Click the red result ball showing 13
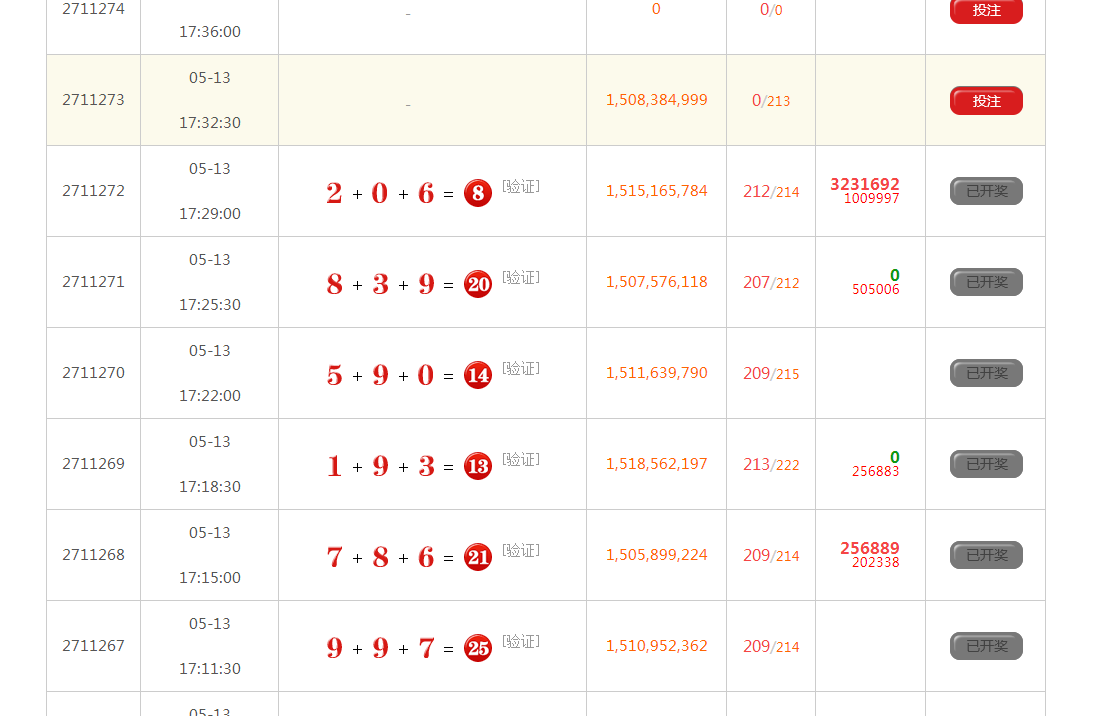1114x716 pixels. click(x=478, y=466)
